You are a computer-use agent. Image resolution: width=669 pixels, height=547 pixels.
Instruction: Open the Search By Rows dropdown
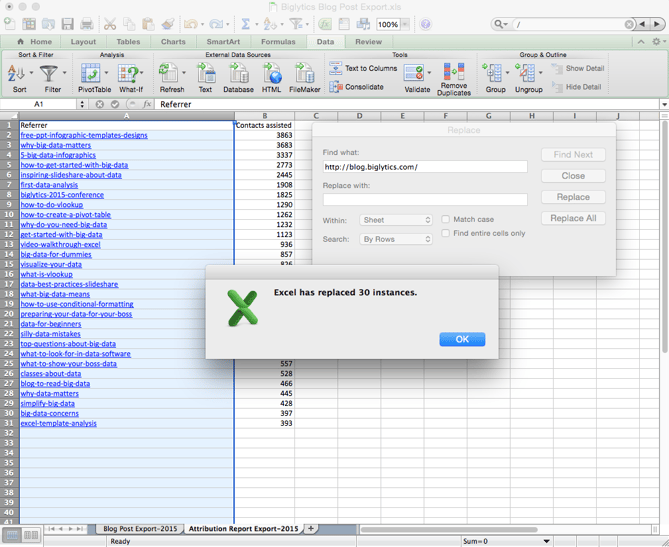coord(395,240)
